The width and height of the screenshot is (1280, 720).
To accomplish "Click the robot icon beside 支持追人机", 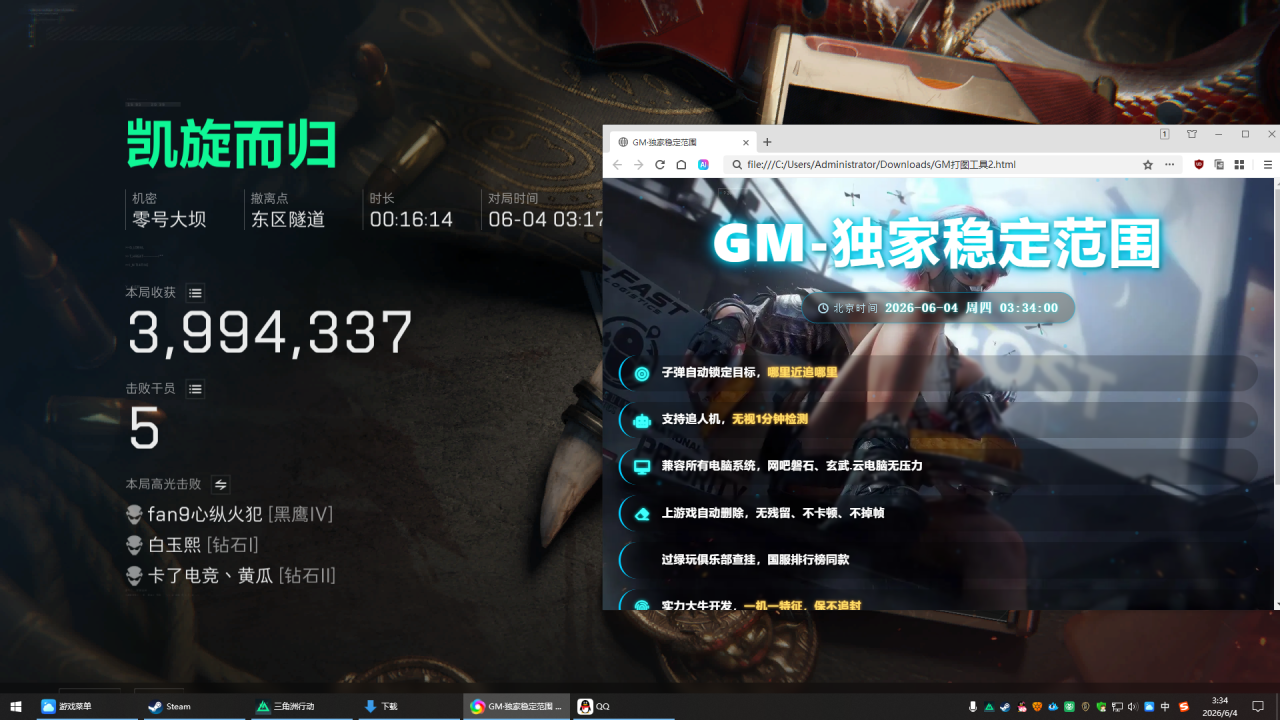I will point(642,420).
